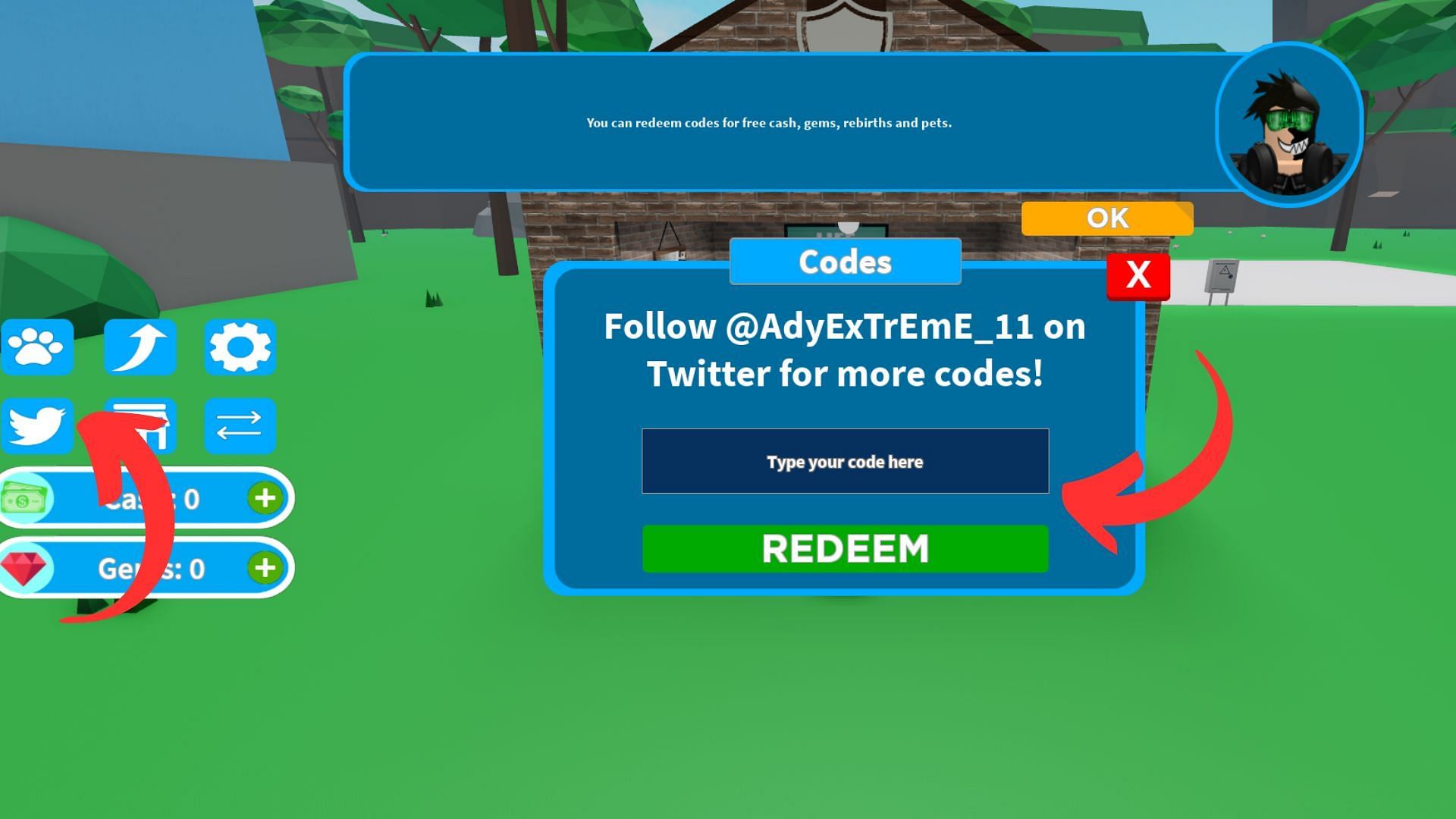Select the Codes panel tab
Image resolution: width=1456 pixels, height=819 pixels.
(x=844, y=261)
